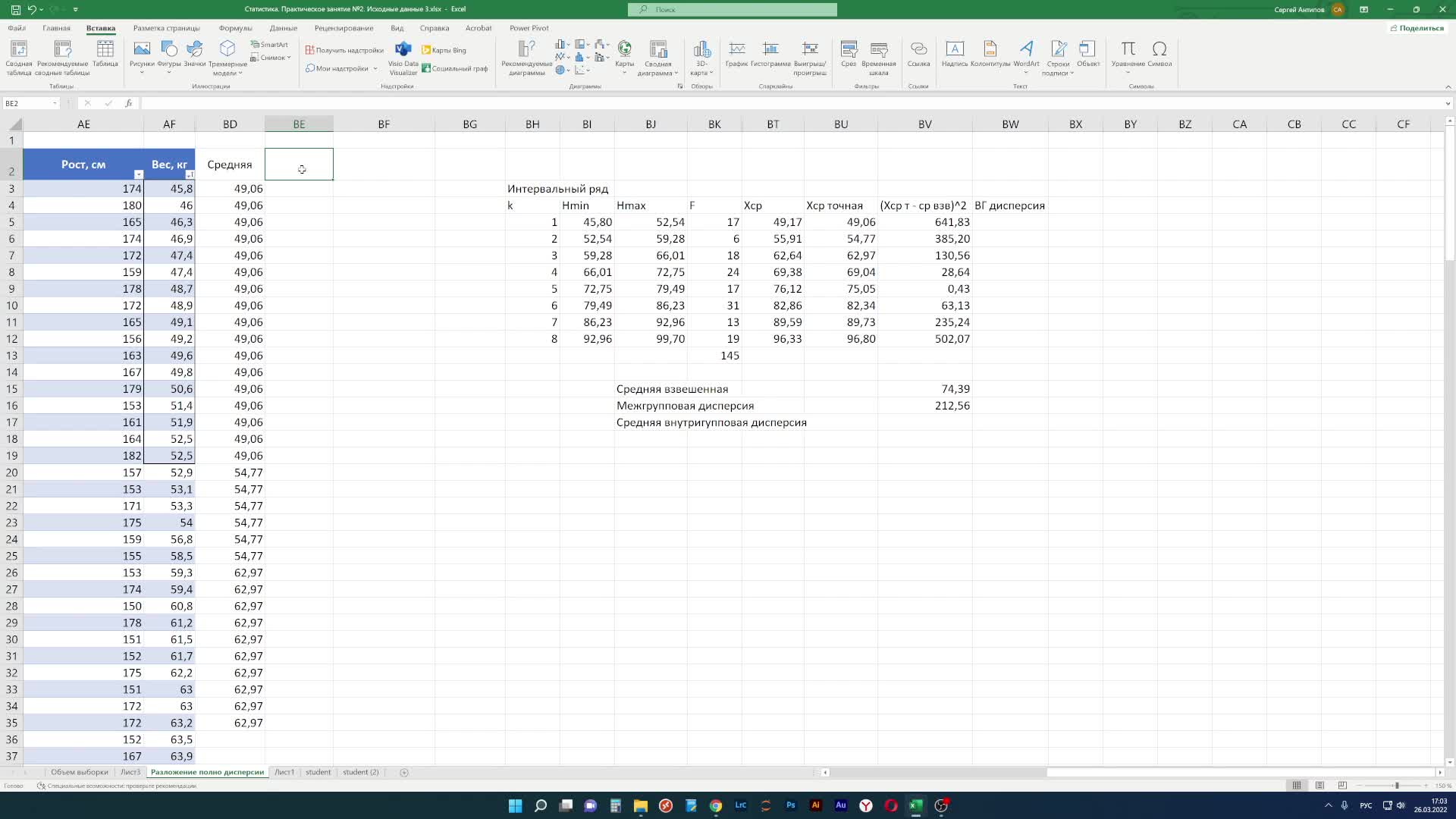
Task: Insert a PivotTable (Сводная таблица)
Action: [x=19, y=58]
